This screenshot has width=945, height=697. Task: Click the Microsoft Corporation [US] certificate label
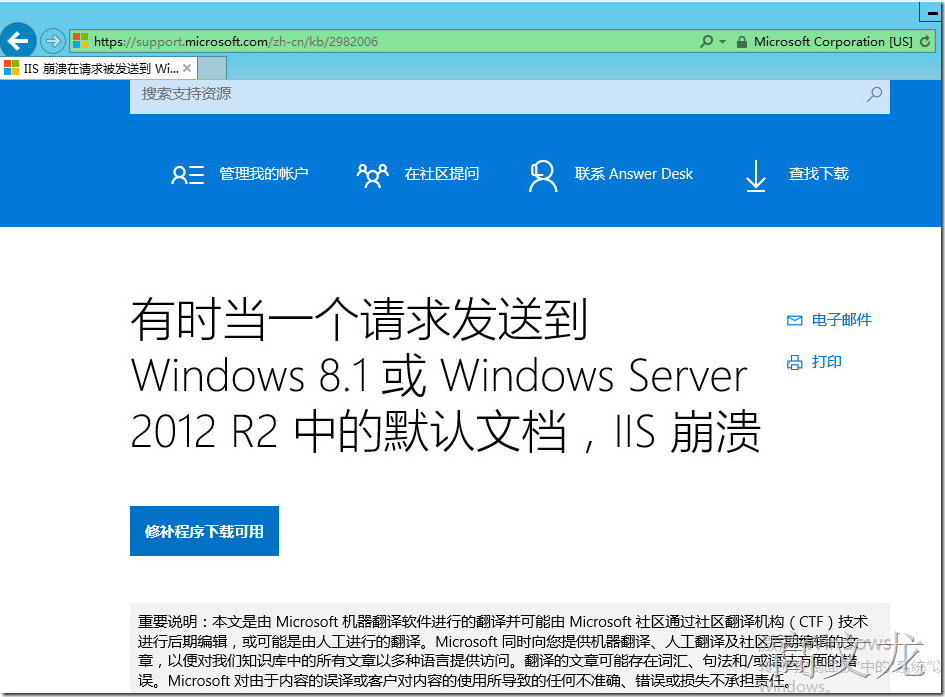(x=833, y=42)
